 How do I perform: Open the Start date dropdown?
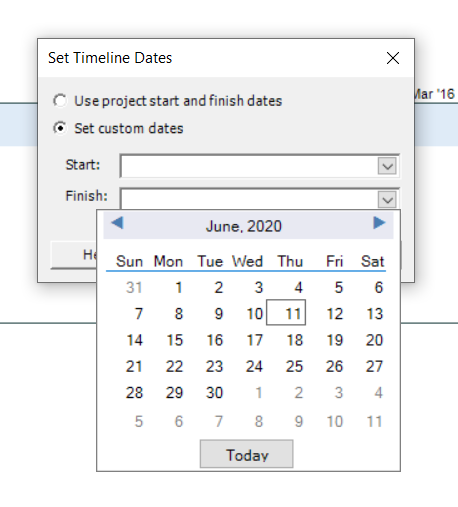[x=387, y=166]
